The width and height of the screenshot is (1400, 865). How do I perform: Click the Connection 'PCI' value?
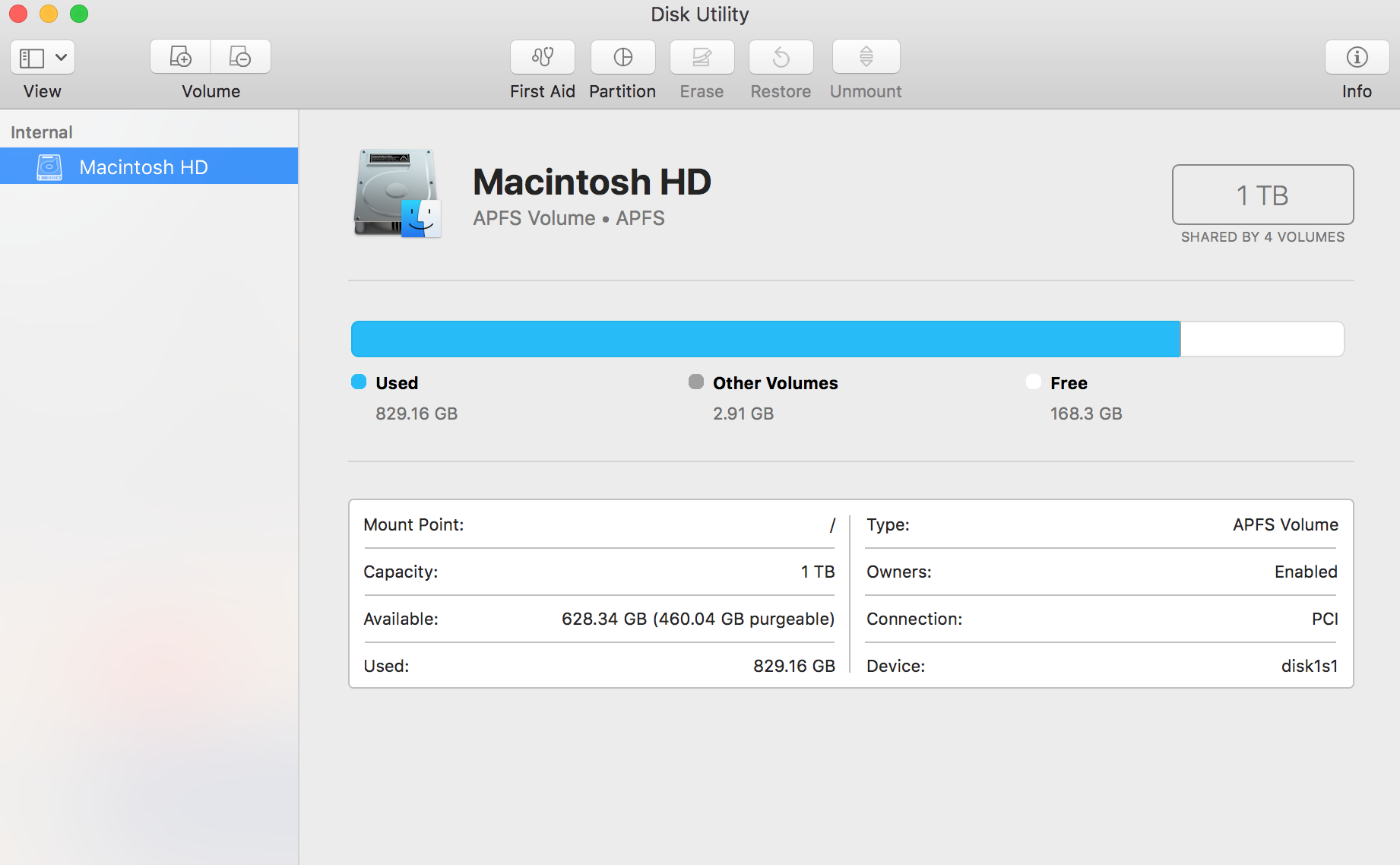1325,619
